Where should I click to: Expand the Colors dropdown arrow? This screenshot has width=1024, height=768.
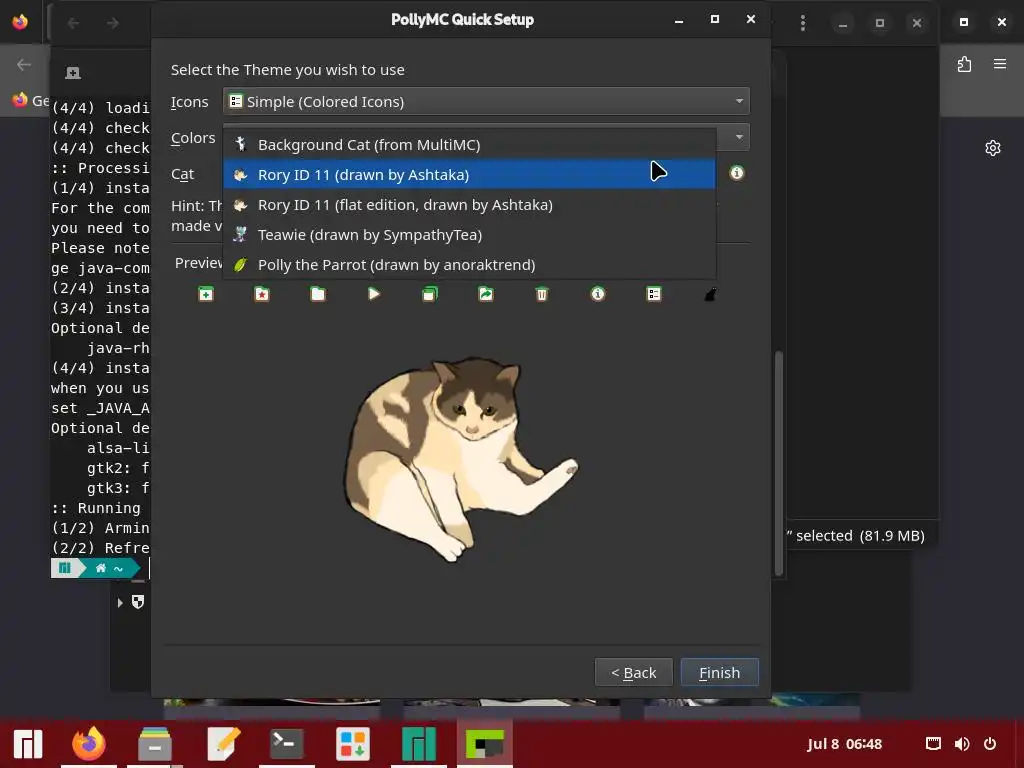[739, 137]
